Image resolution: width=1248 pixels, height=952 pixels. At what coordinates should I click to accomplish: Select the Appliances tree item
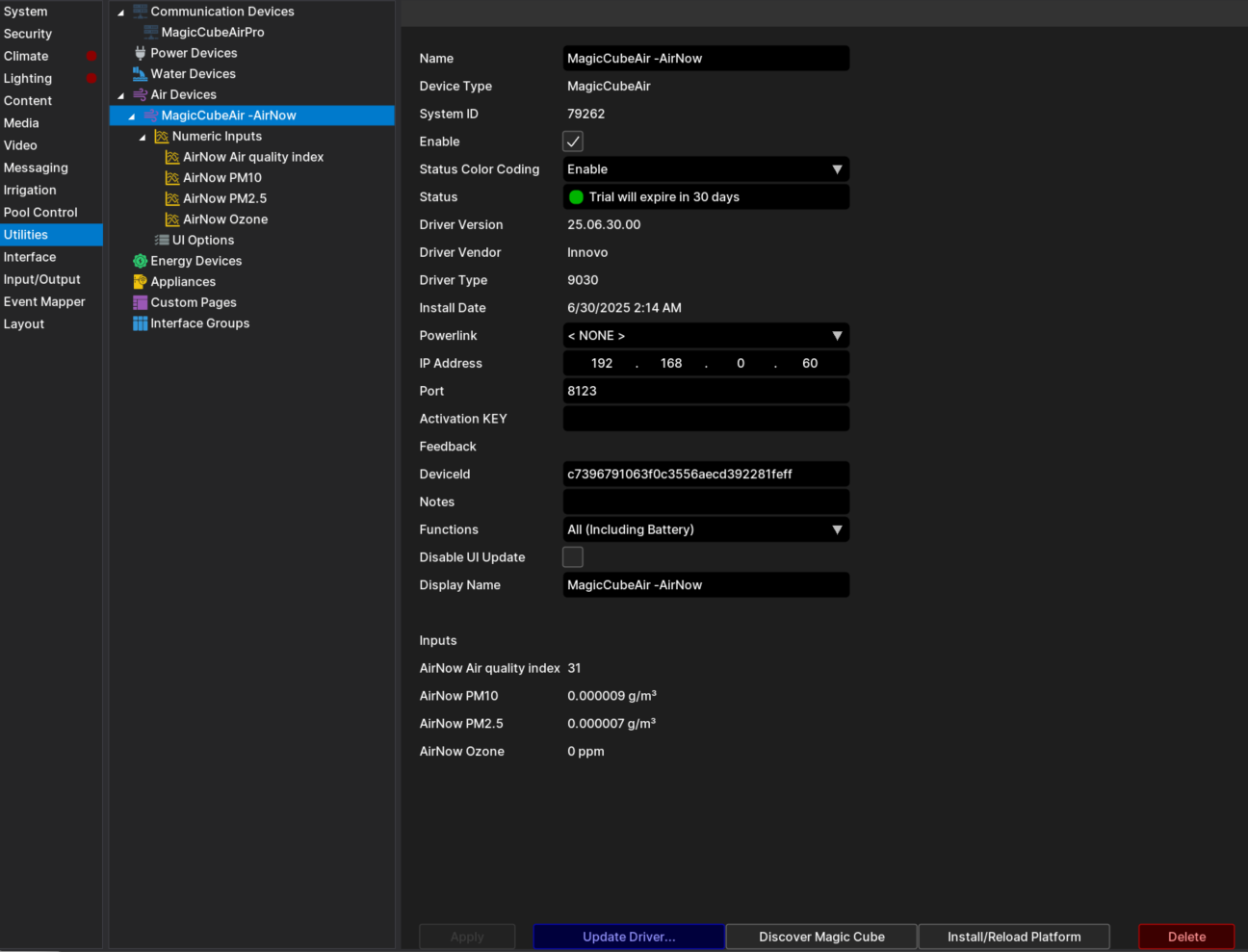183,282
